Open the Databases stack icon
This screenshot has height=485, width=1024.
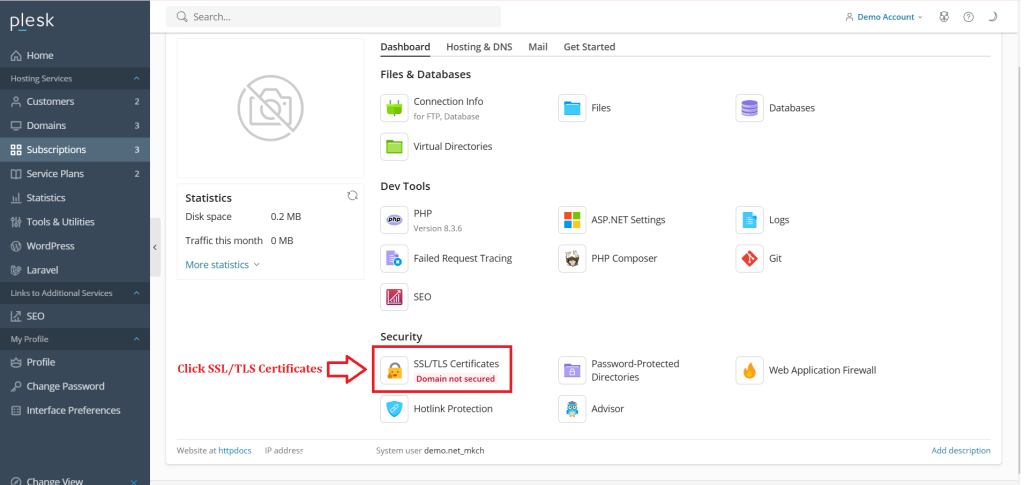coord(750,108)
